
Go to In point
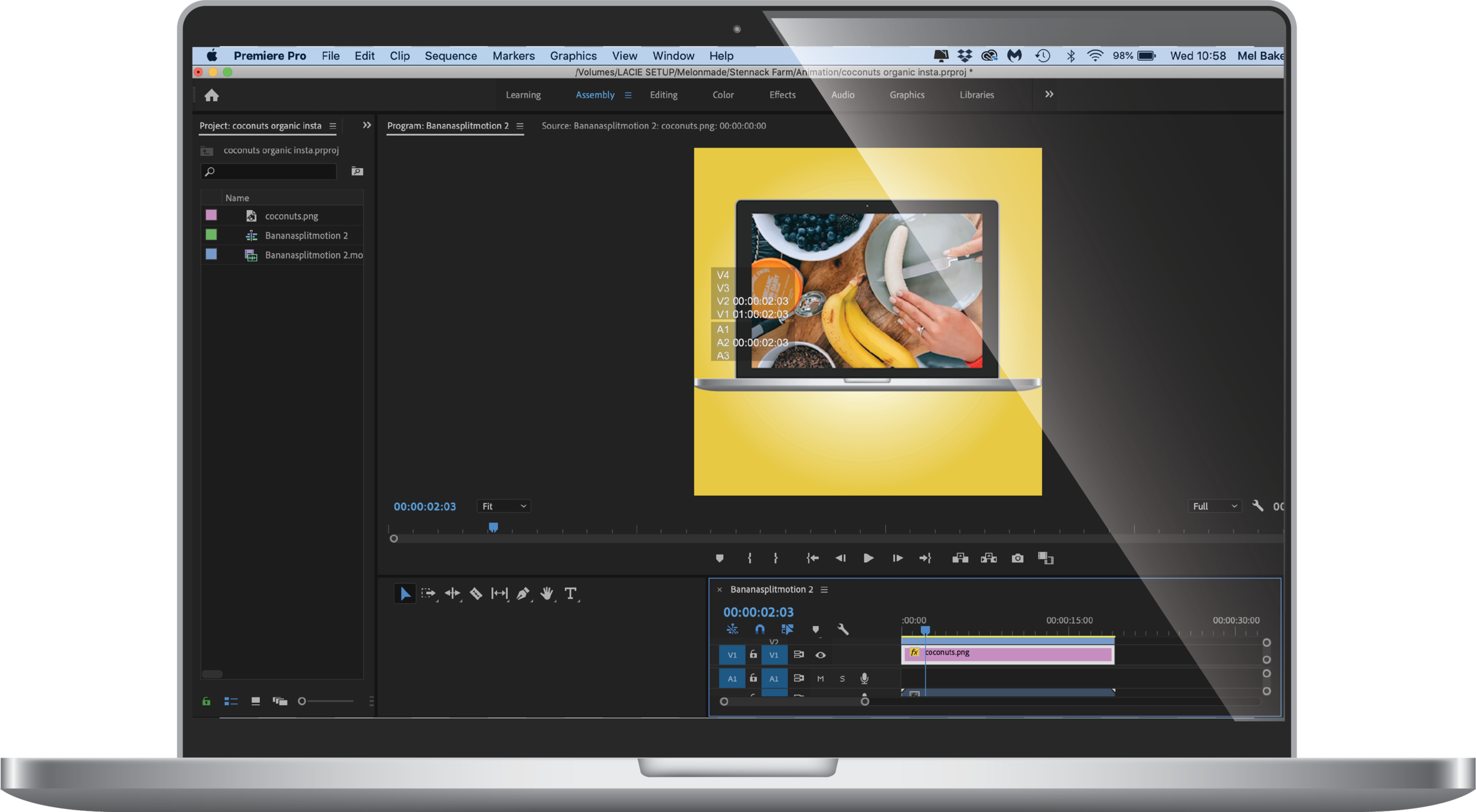[x=812, y=558]
